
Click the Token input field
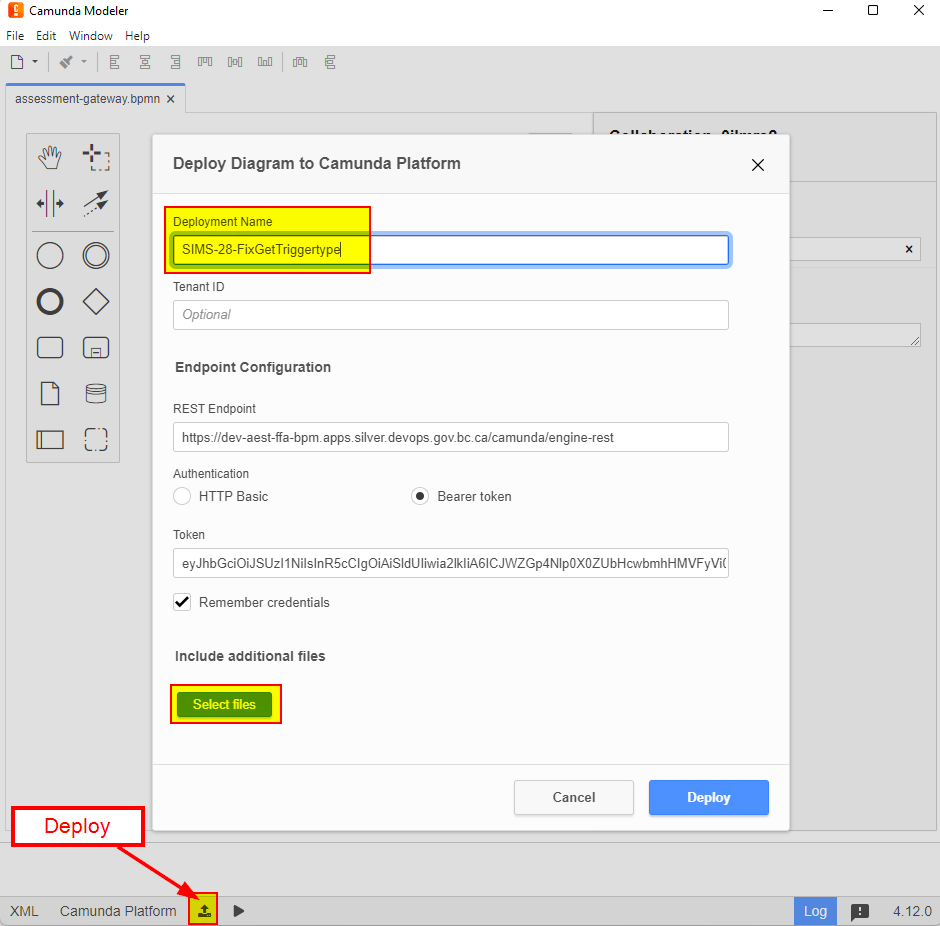pos(451,563)
